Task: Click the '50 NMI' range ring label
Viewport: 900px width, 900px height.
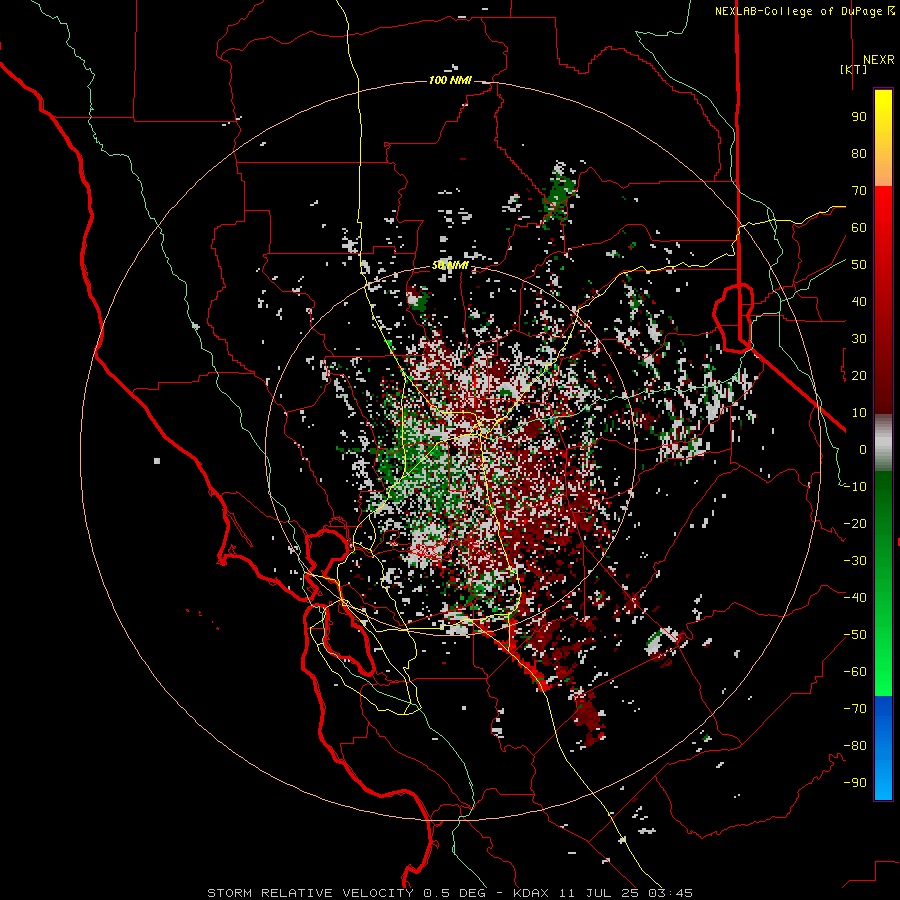Action: click(x=451, y=265)
